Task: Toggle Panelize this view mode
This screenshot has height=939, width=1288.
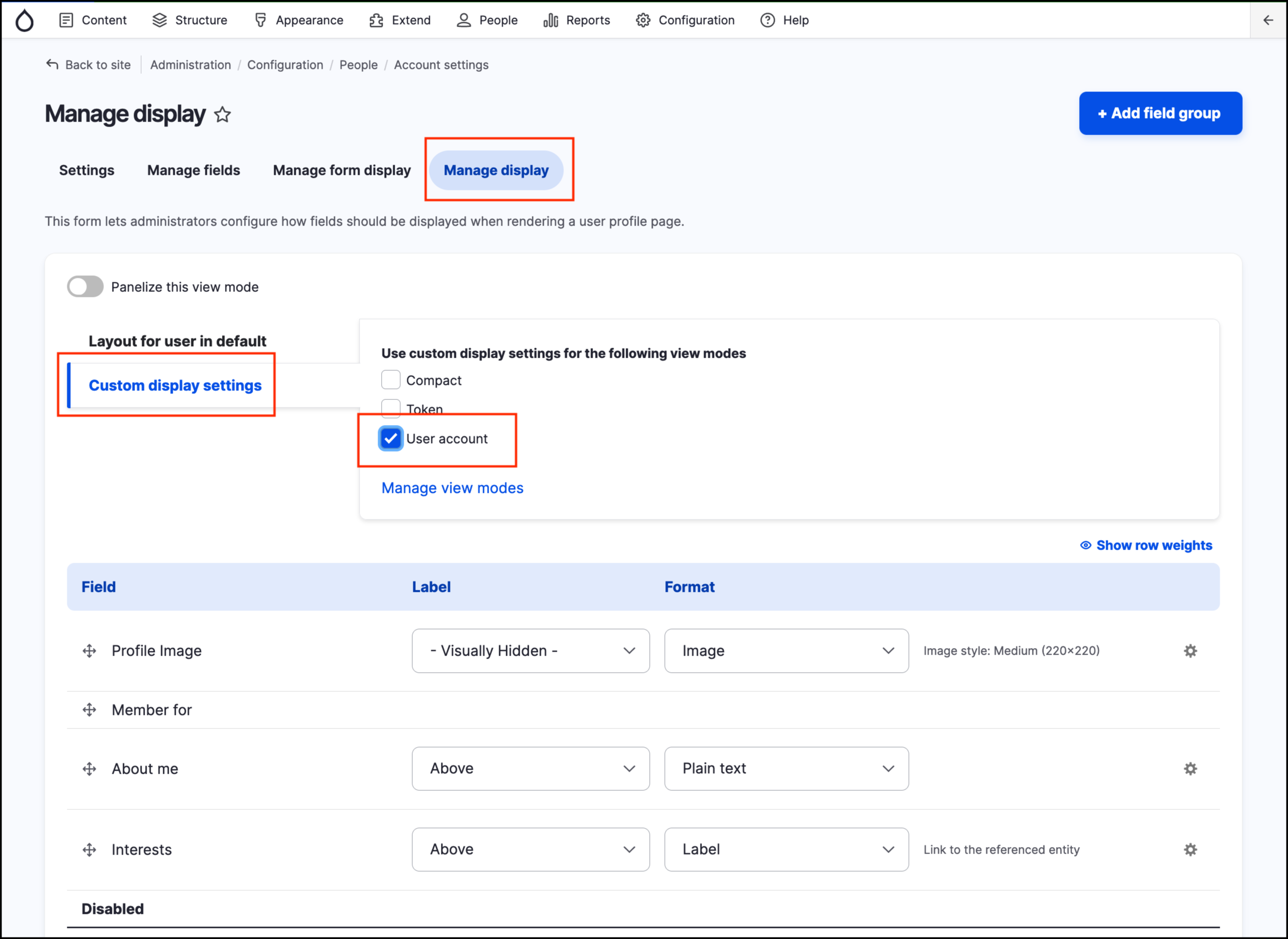Action: coord(85,286)
